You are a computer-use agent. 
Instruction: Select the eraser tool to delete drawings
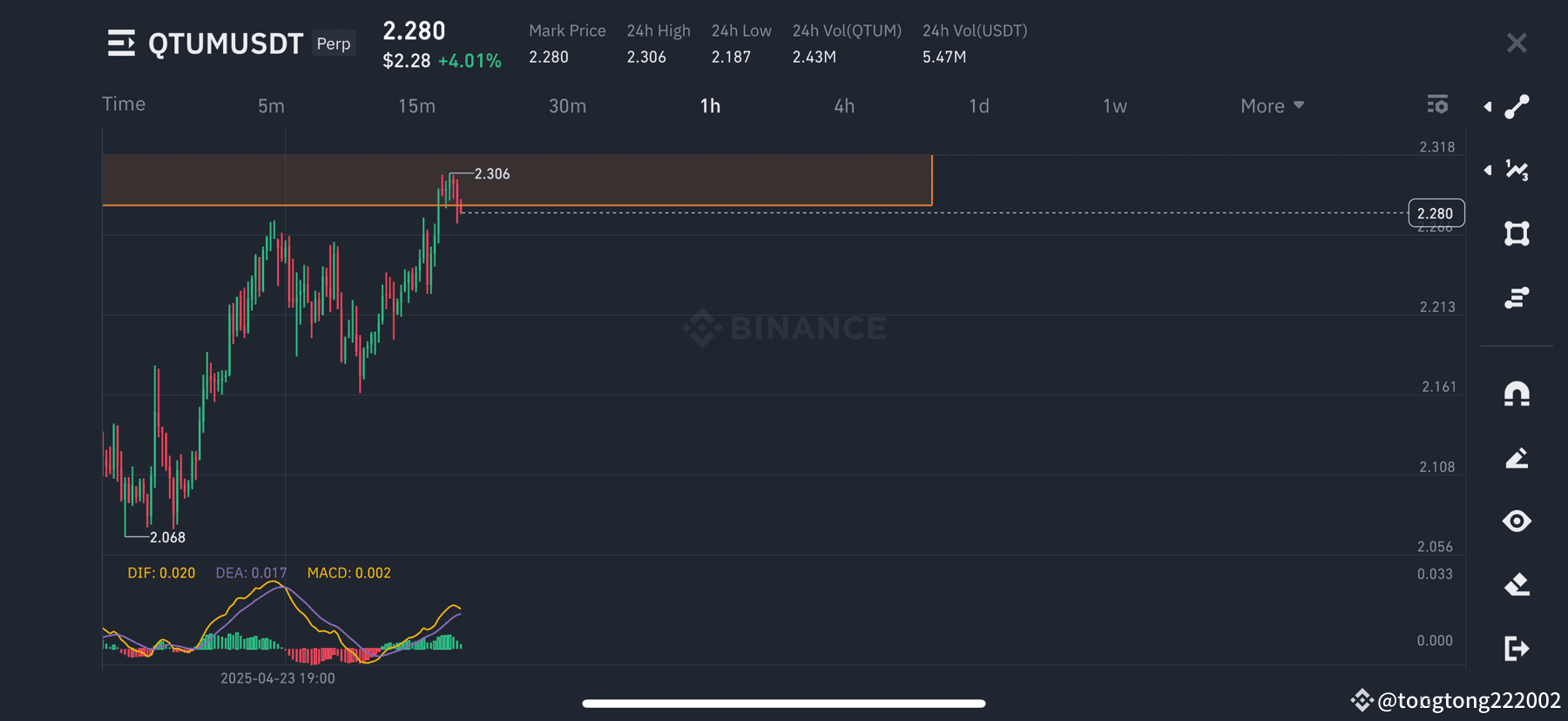point(1517,584)
